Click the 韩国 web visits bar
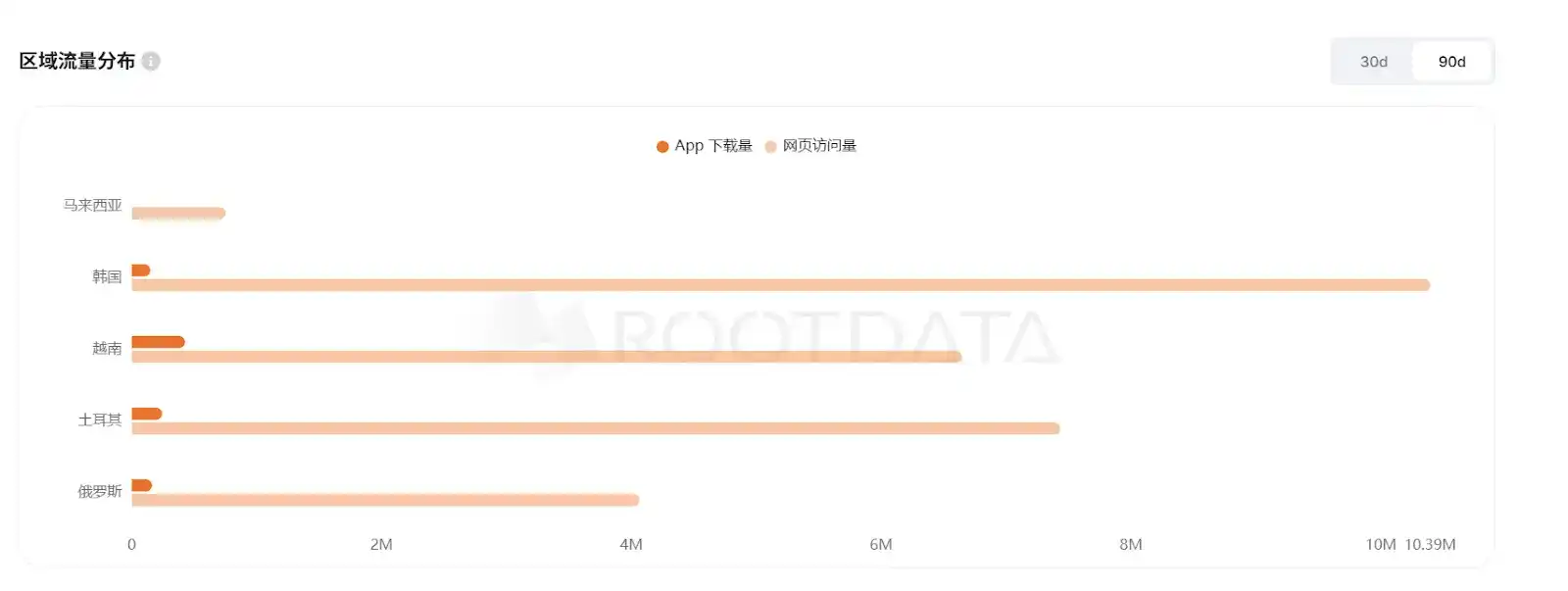This screenshot has width=1568, height=591. [780, 285]
